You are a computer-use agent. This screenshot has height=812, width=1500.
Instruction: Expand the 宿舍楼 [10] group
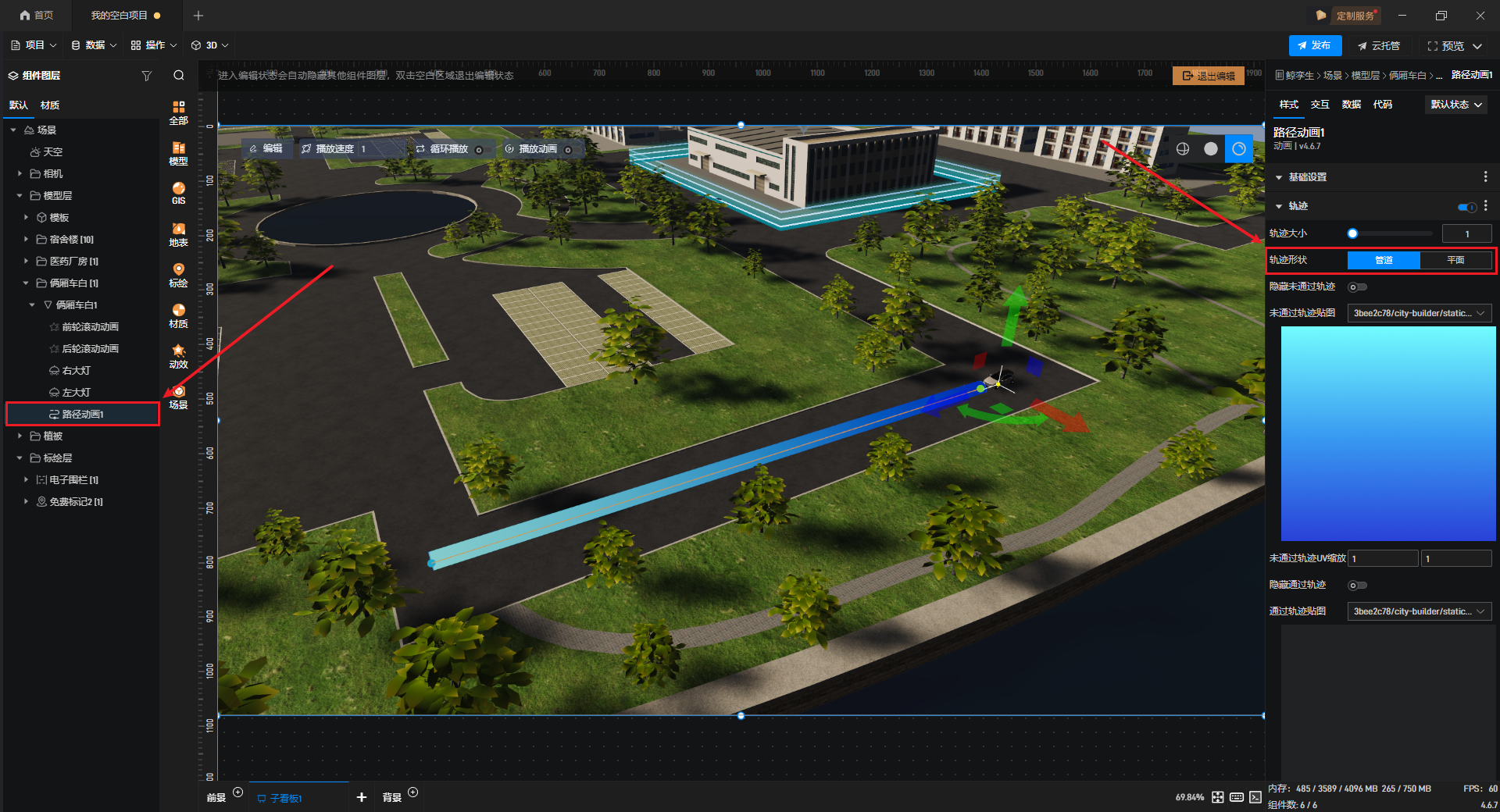pos(26,240)
